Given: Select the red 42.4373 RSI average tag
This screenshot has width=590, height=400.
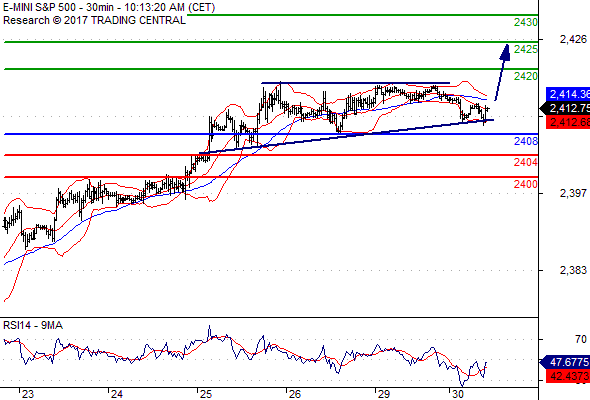Looking at the screenshot, I should (x=568, y=376).
